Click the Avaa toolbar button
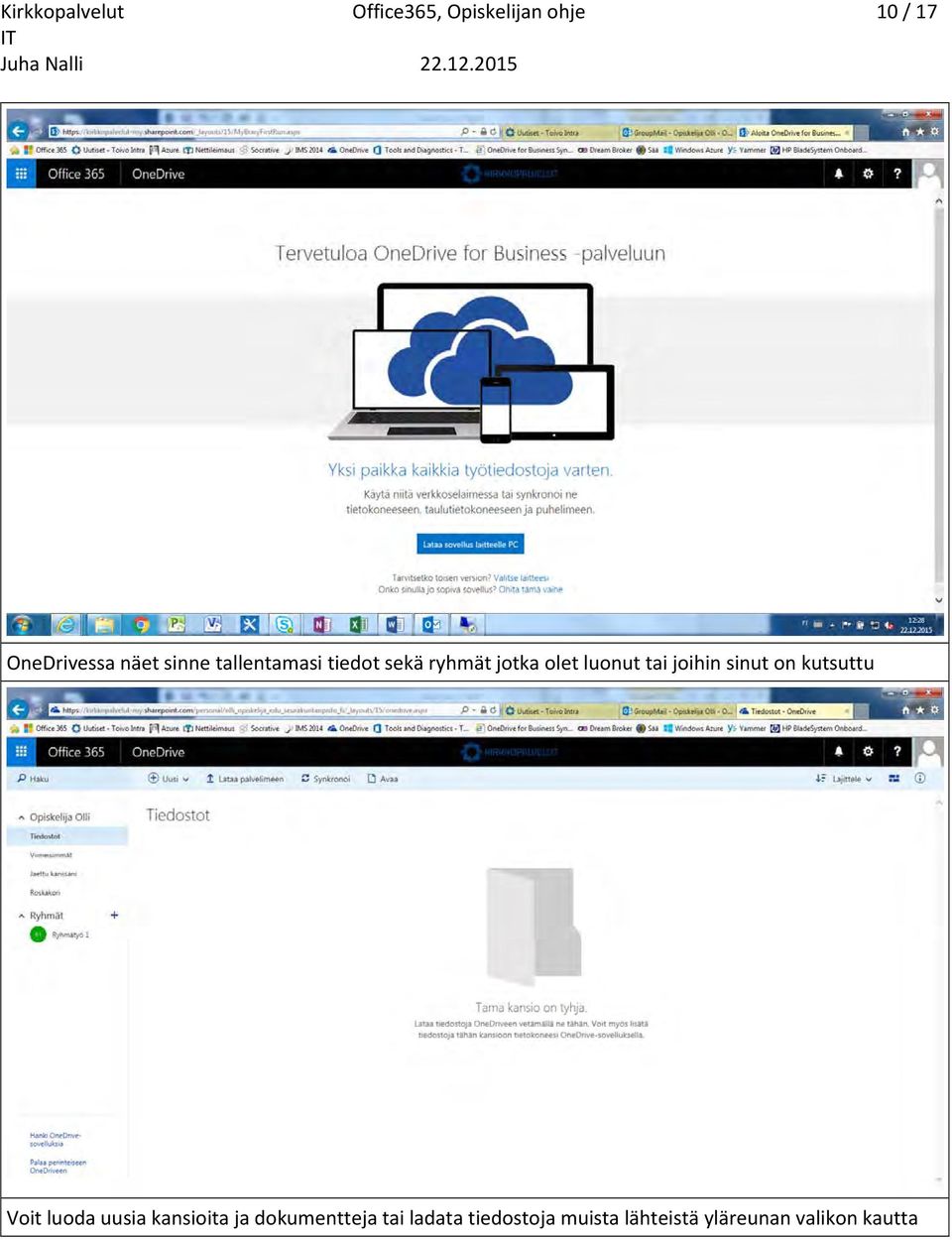 coord(383,779)
